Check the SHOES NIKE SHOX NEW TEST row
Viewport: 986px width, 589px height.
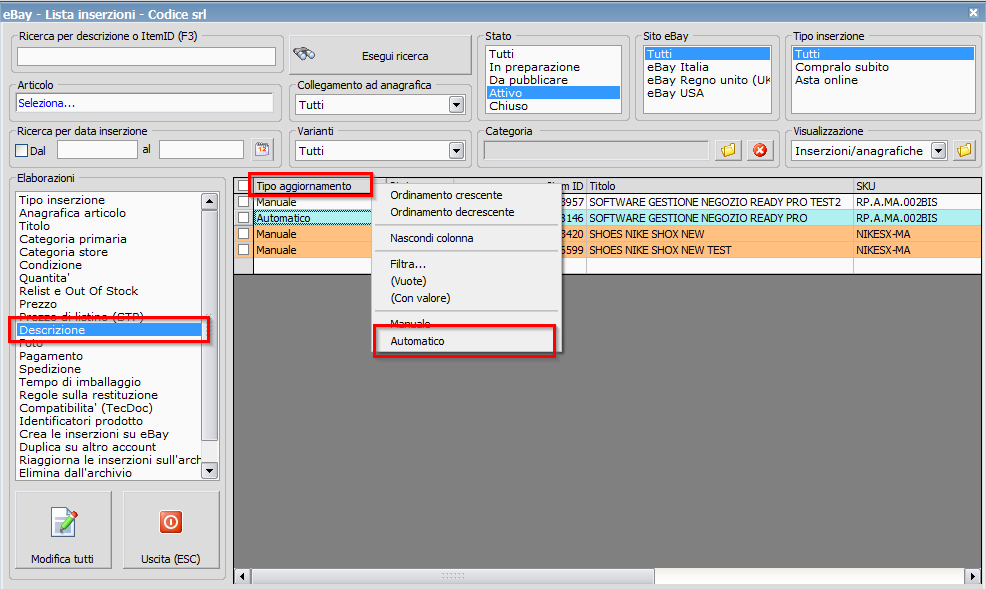point(243,250)
